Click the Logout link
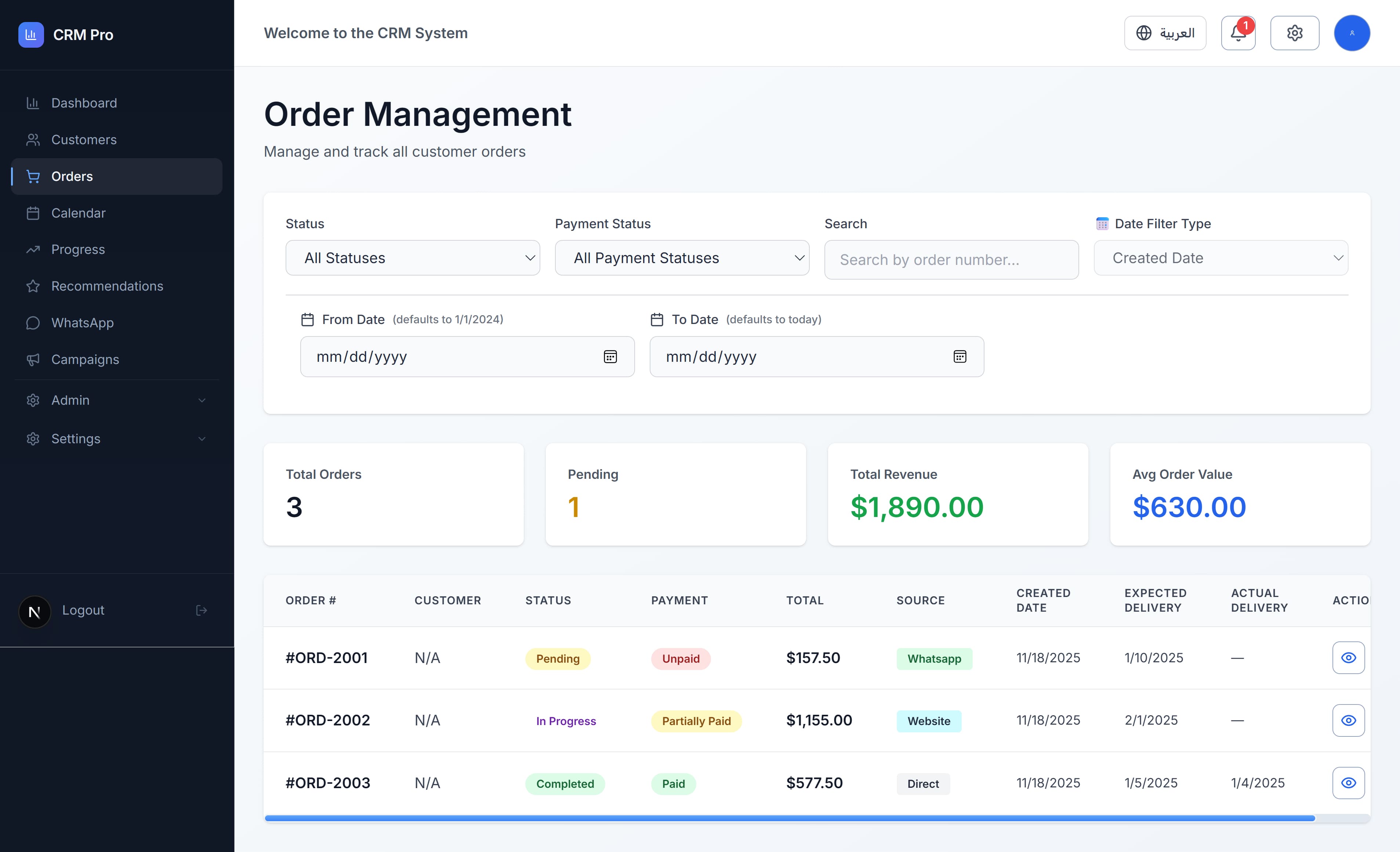 (83, 610)
